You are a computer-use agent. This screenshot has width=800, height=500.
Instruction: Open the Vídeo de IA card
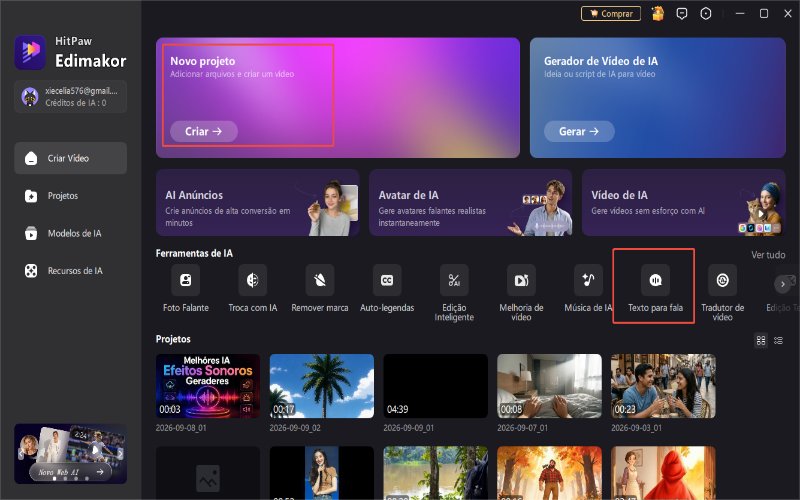(684, 203)
